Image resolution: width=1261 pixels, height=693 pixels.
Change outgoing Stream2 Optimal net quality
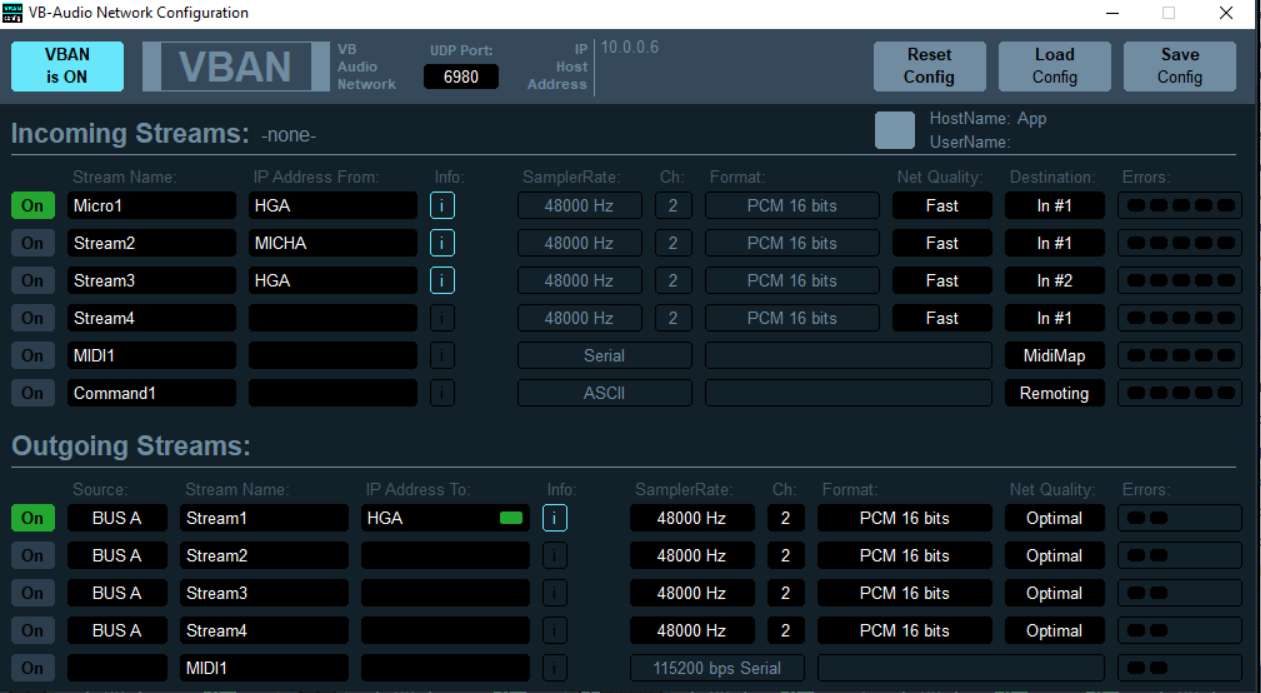click(1054, 556)
